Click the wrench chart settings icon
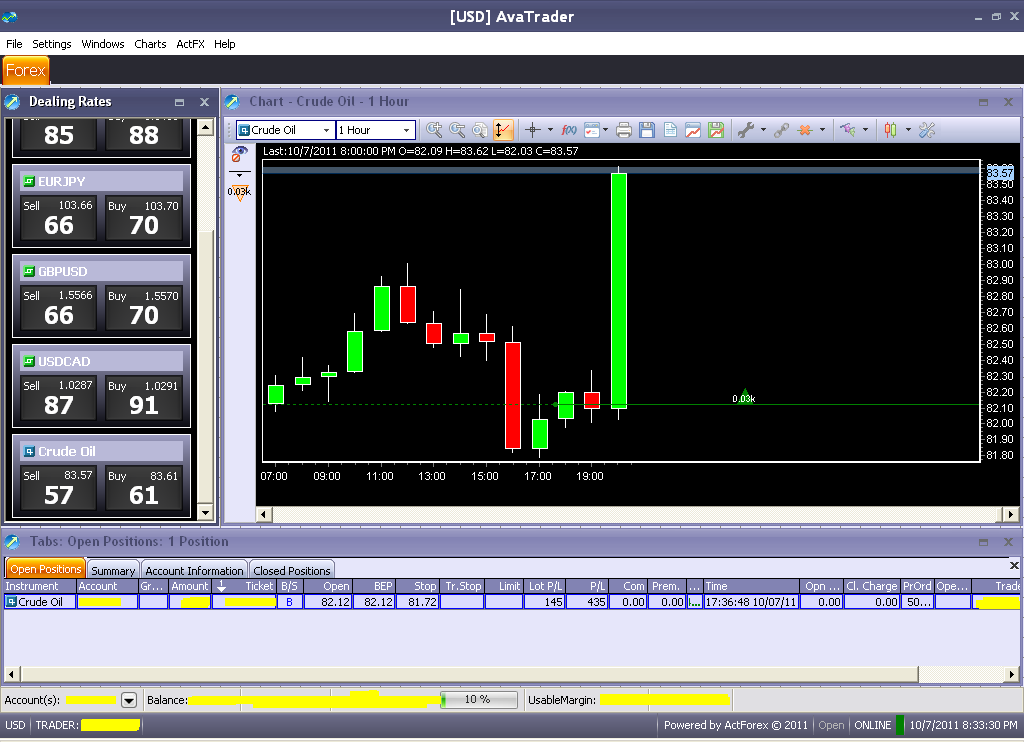Screen dimensions: 1024x742 (745, 130)
